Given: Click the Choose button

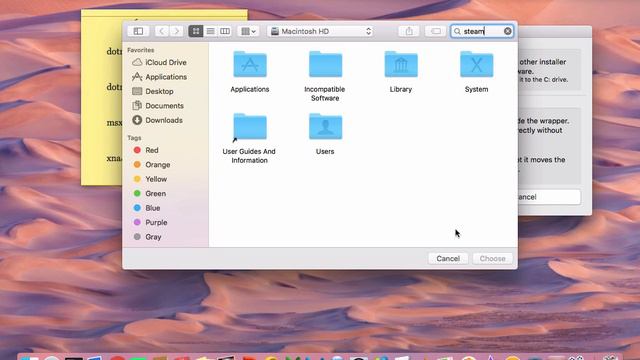Looking at the screenshot, I should pos(492,258).
